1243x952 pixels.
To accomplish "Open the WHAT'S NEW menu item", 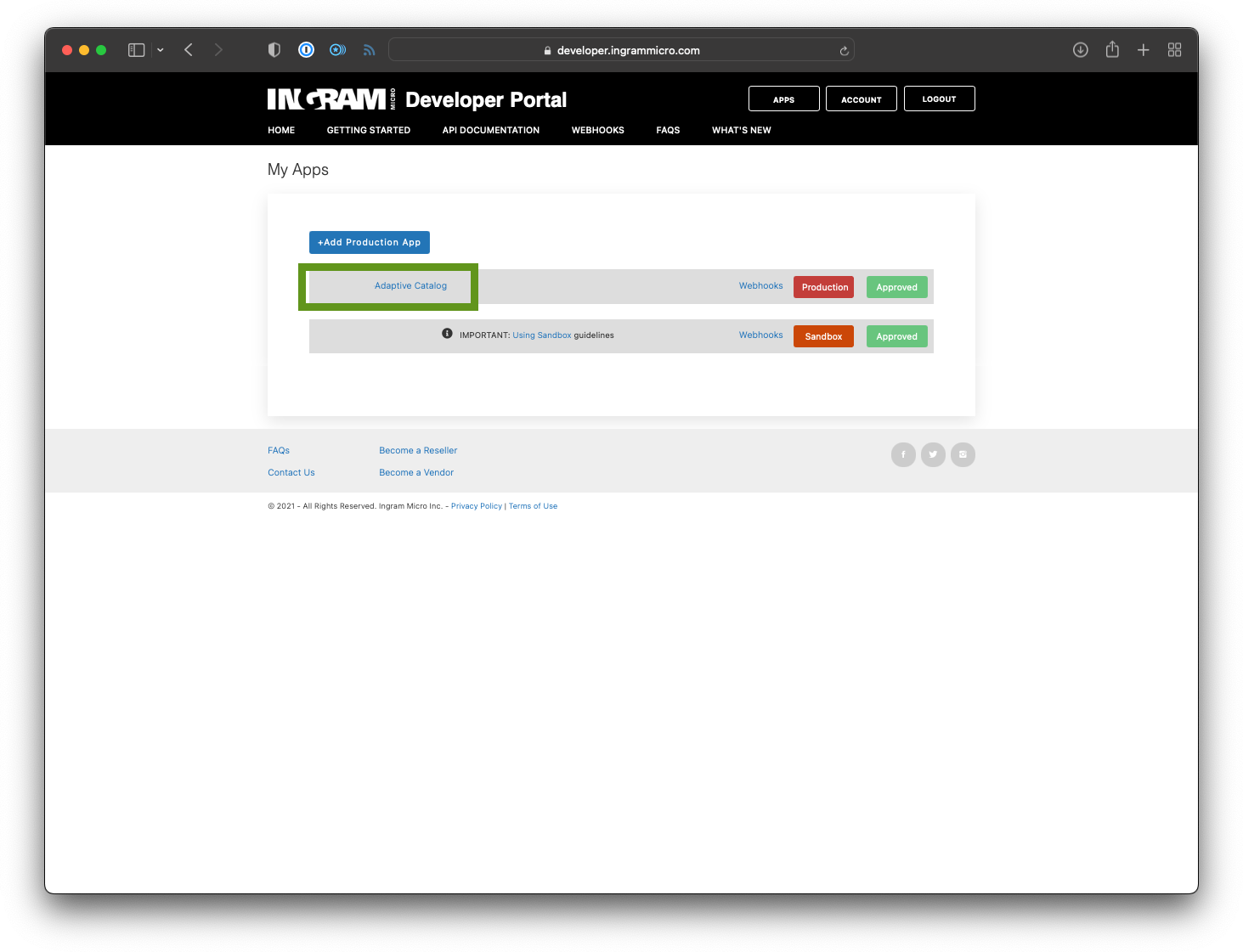I will [742, 130].
